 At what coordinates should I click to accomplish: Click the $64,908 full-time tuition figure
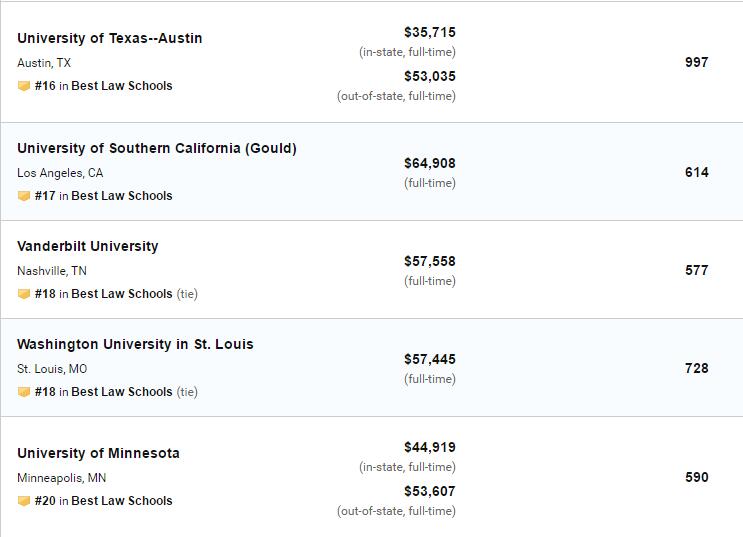click(429, 163)
